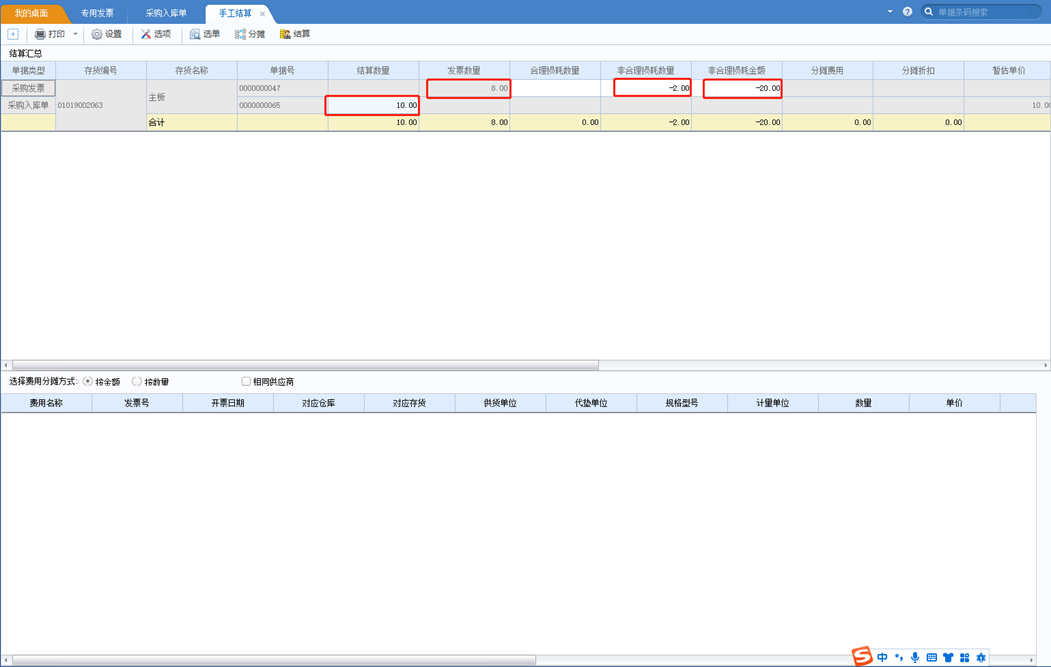Image resolution: width=1051 pixels, height=667 pixels.
Task: Click 存货名称 column header
Action: click(192, 70)
